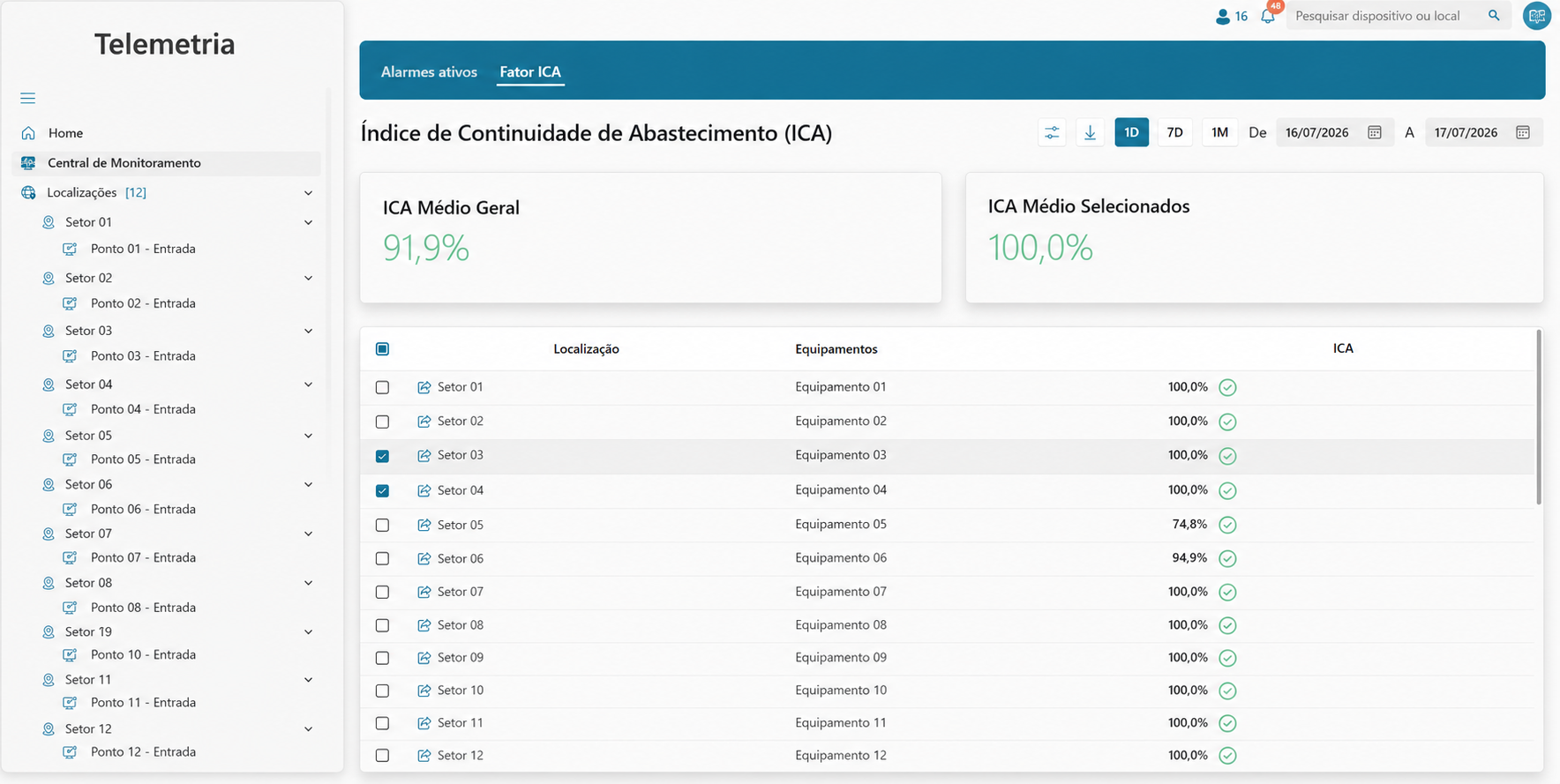Click the 74,8% ICA value

tap(1189, 524)
